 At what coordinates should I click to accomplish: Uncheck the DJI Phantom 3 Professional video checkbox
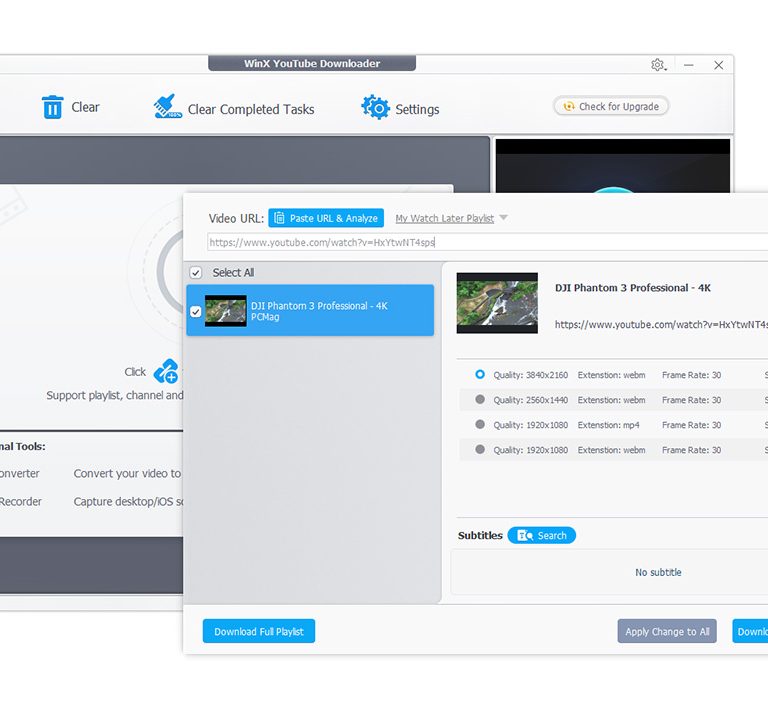[x=195, y=311]
